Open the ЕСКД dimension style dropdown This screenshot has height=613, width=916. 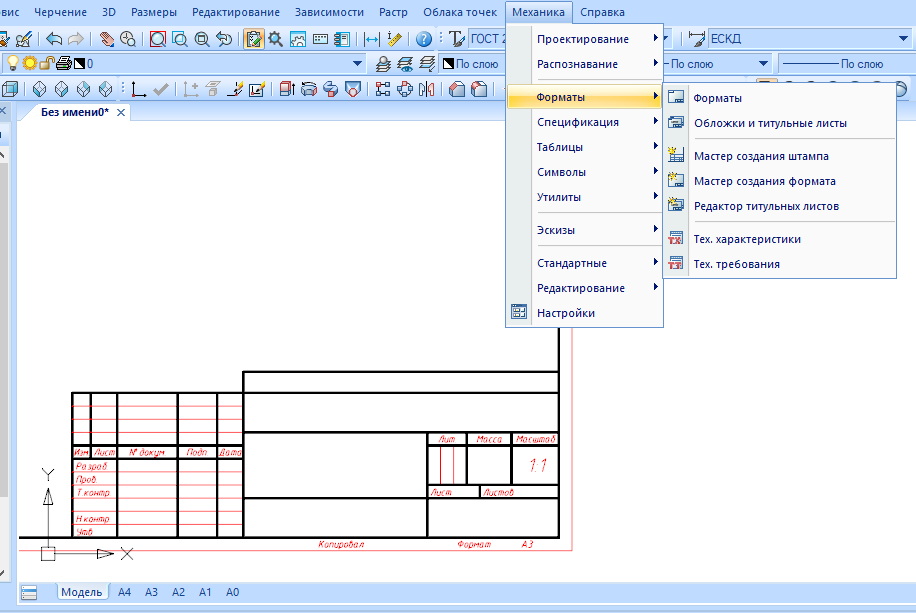point(903,39)
